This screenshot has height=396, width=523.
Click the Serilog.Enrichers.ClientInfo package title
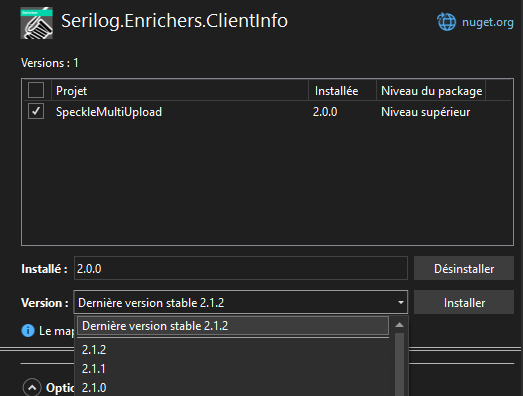pos(174,21)
